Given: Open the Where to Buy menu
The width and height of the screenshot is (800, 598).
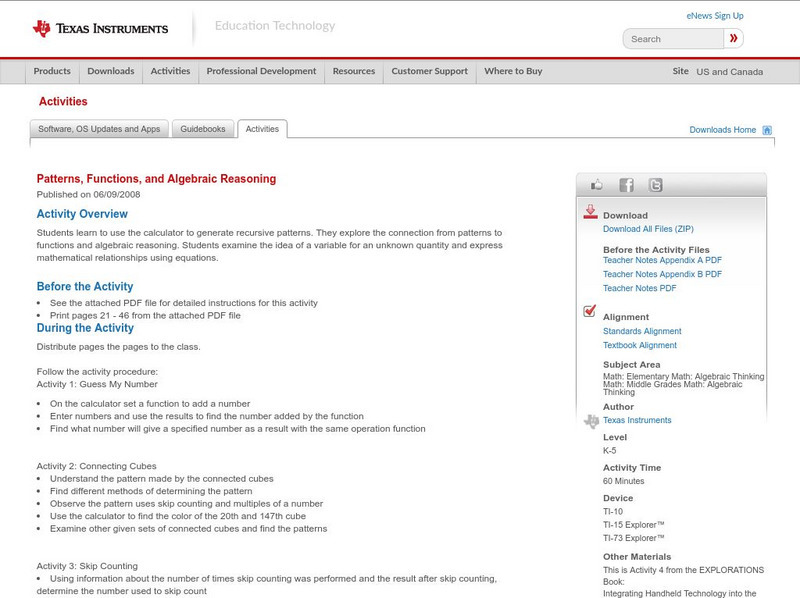Looking at the screenshot, I should pyautogui.click(x=513, y=71).
